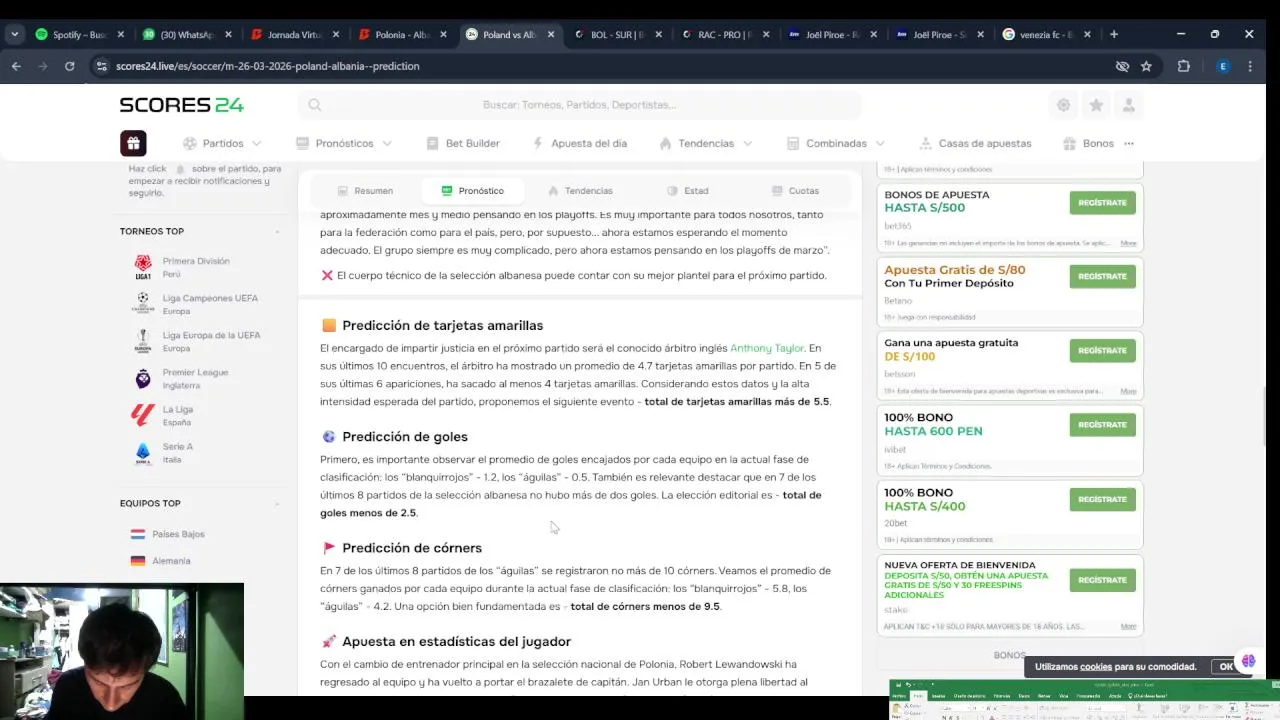
Task: Open the new tab plus button
Action: click(1114, 34)
